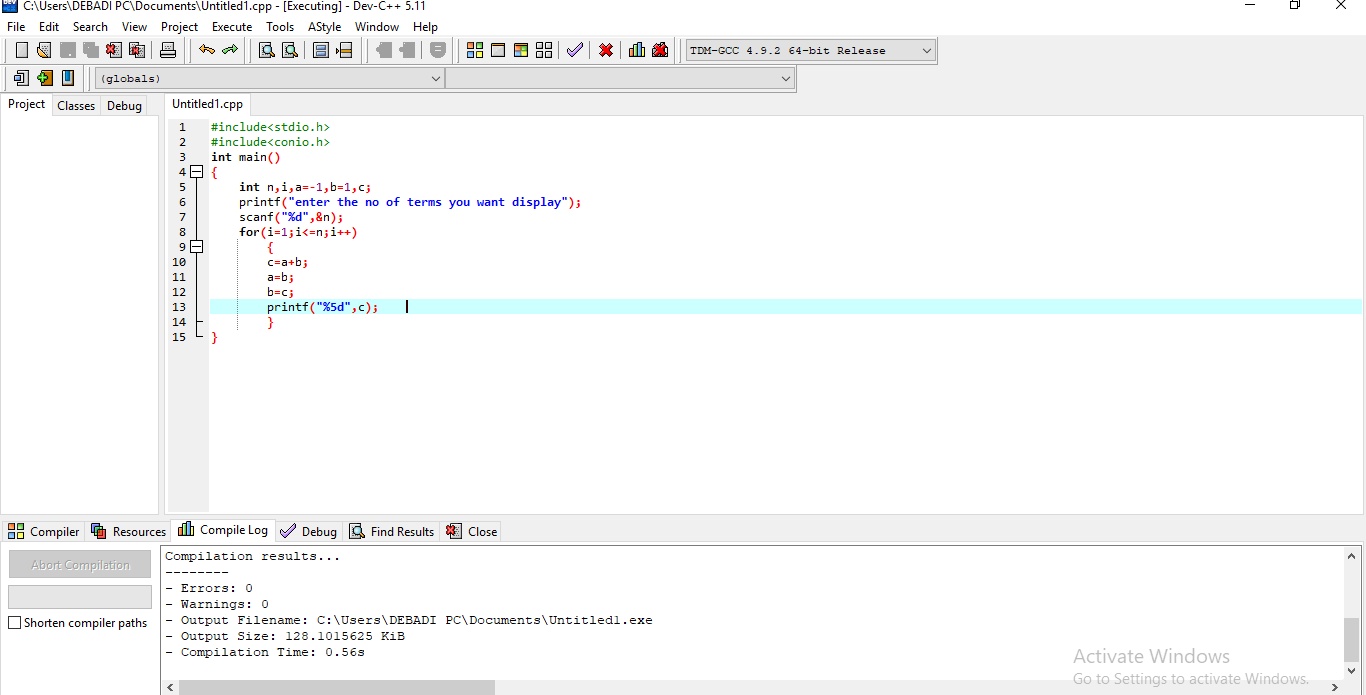1366x695 pixels.
Task: Switch to the Project sidebar tab
Action: tap(27, 104)
